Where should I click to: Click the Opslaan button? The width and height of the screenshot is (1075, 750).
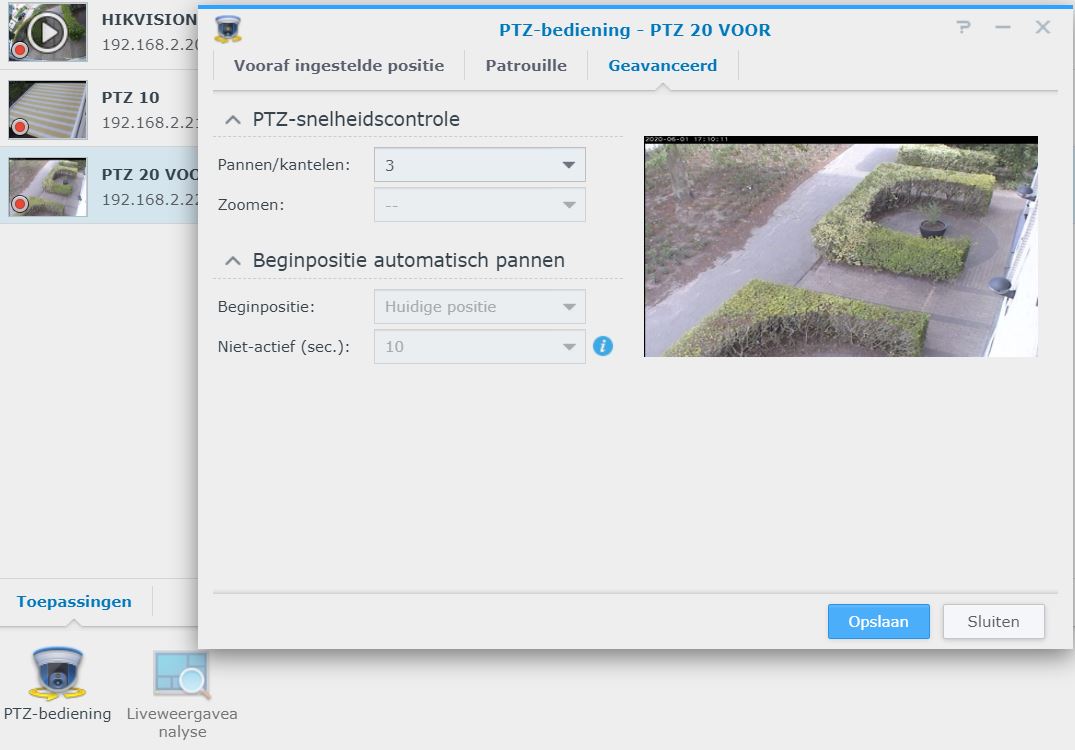pyautogui.click(x=878, y=621)
